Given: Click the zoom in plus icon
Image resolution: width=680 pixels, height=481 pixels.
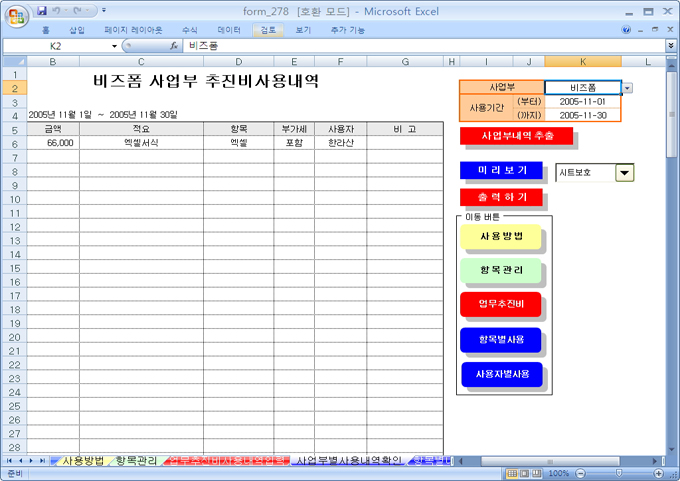Looking at the screenshot, I should tap(660, 473).
